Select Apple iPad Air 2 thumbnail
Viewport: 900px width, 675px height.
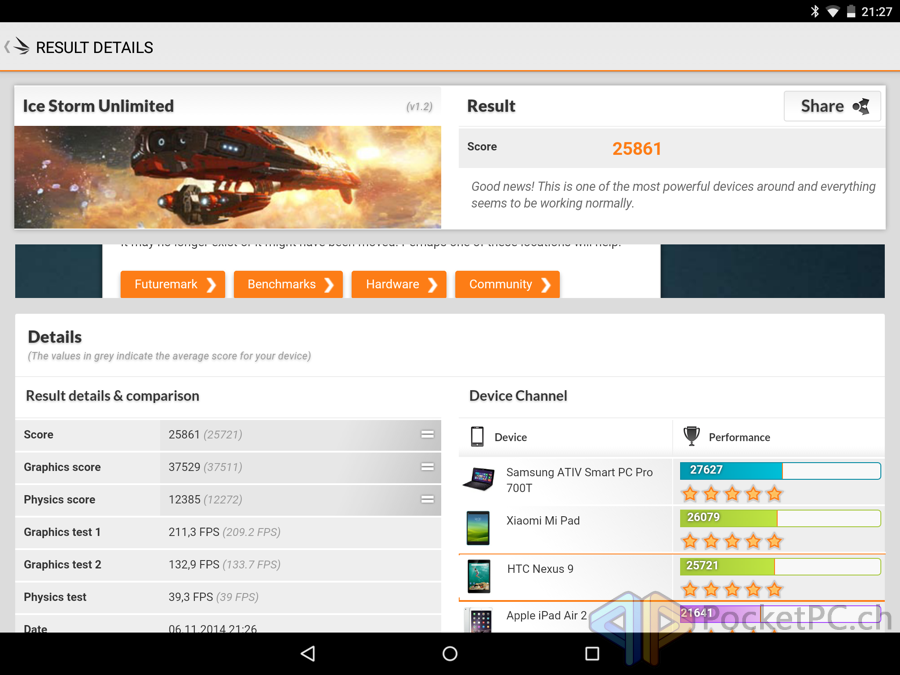(x=480, y=620)
